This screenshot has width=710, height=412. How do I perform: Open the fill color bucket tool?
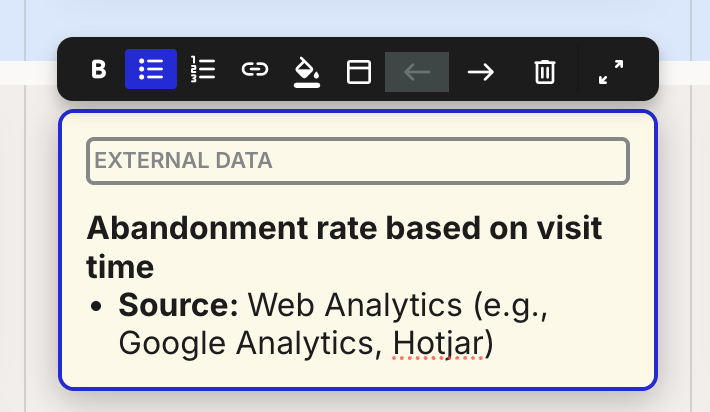click(x=307, y=68)
